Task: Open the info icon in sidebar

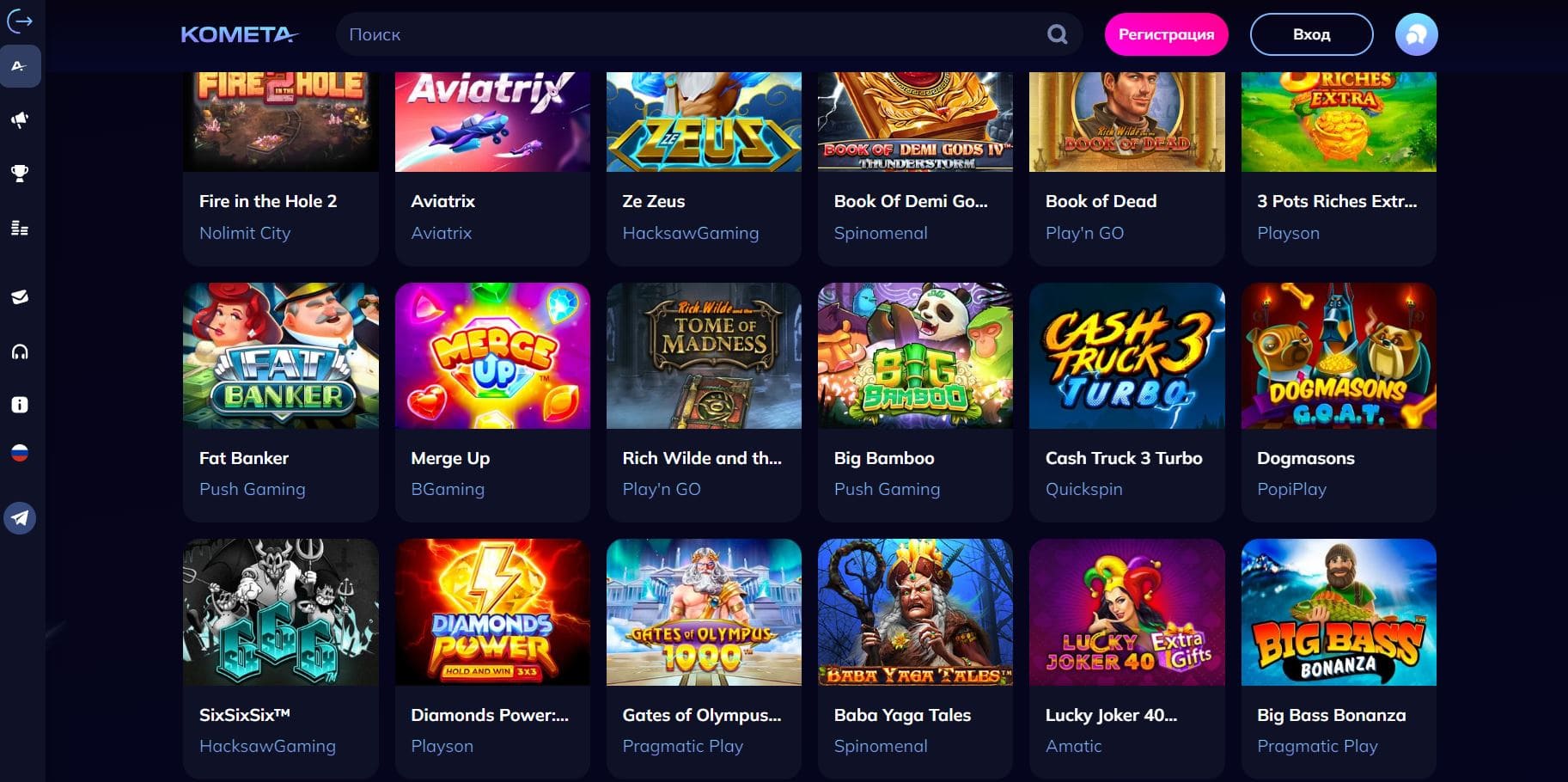Action: coord(20,405)
